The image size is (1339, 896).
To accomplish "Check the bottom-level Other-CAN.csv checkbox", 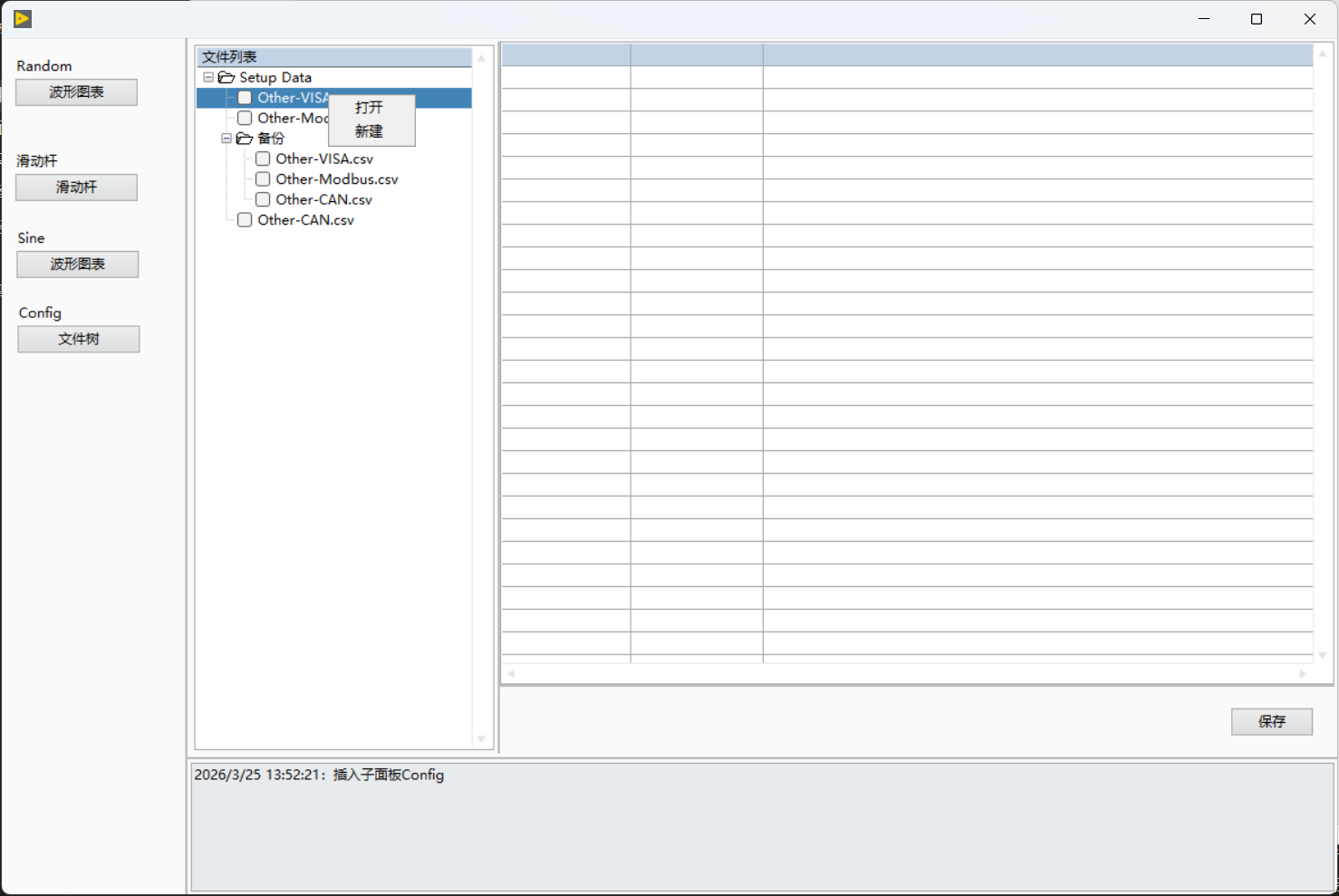I will [245, 220].
